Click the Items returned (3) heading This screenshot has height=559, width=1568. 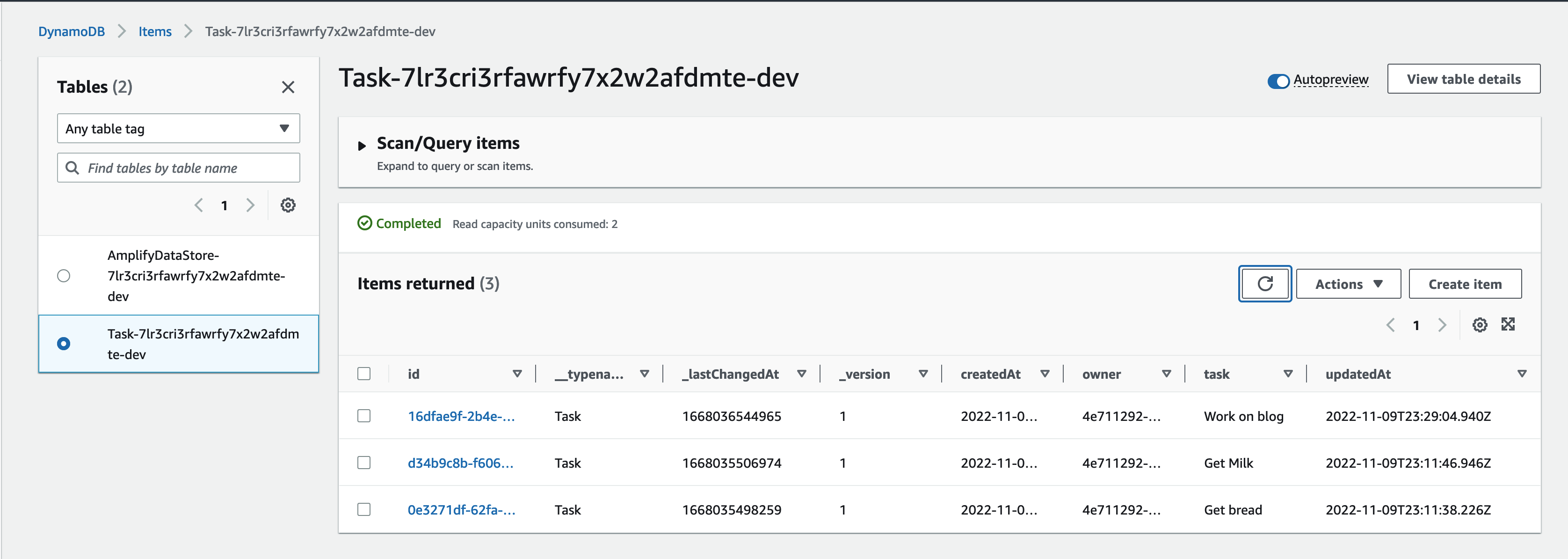pyautogui.click(x=428, y=284)
